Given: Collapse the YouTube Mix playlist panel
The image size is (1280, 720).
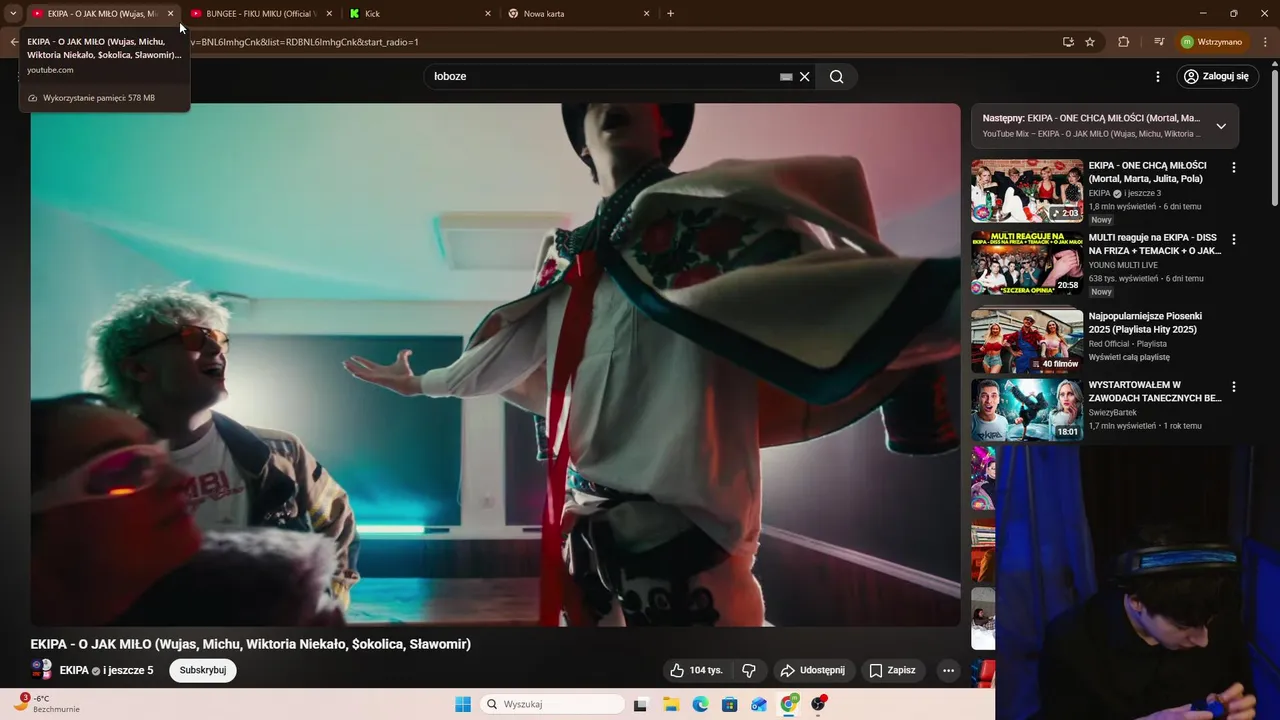Looking at the screenshot, I should click(1221, 126).
